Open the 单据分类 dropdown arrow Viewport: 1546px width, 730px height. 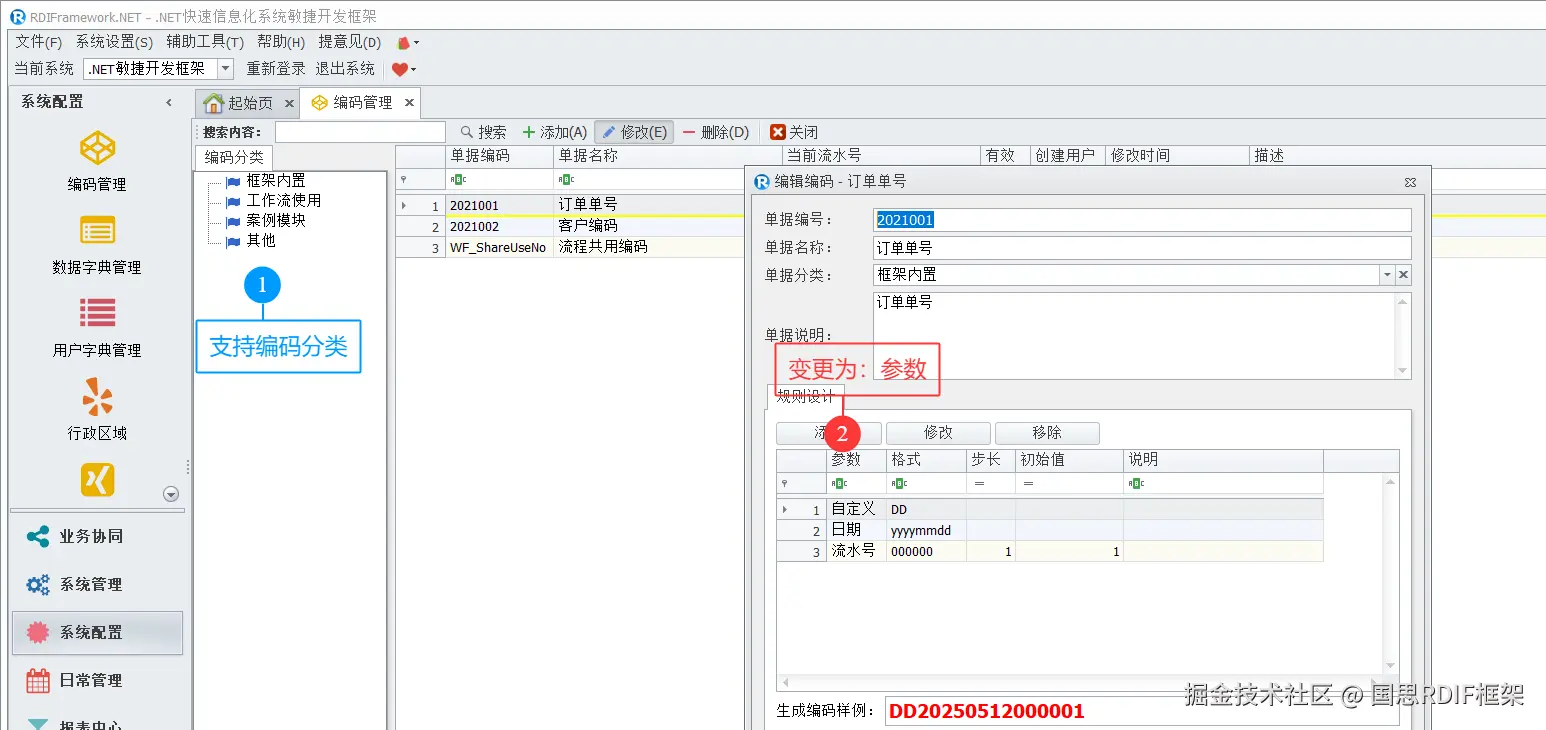[x=1387, y=275]
